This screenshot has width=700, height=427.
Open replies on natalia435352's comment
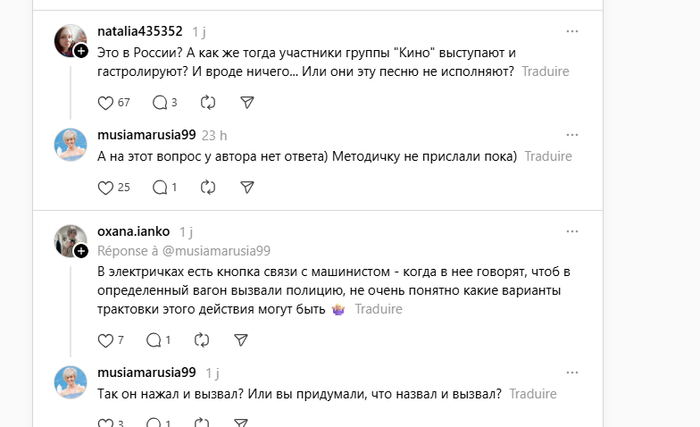159,102
